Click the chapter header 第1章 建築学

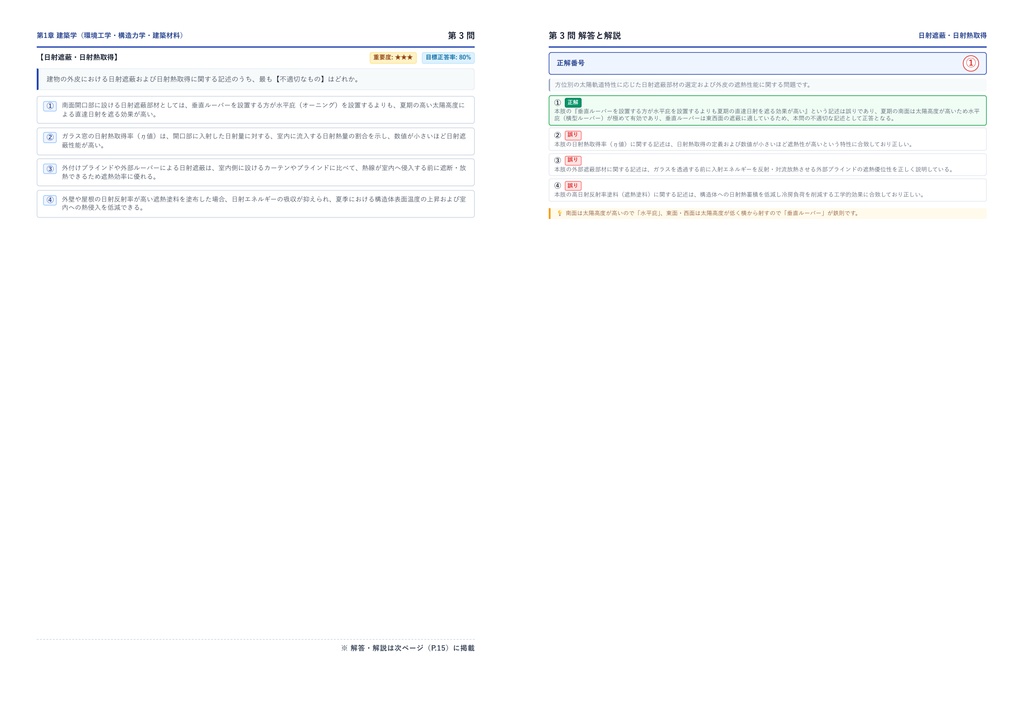tap(110, 35)
